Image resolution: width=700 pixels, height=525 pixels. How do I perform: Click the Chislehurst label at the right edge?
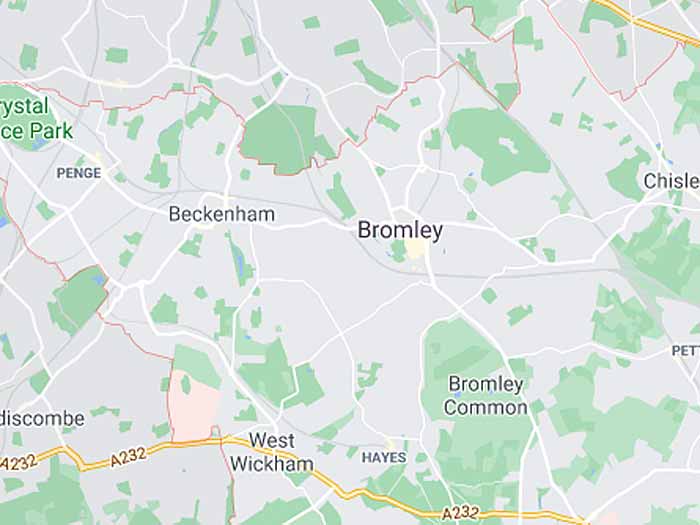(671, 181)
